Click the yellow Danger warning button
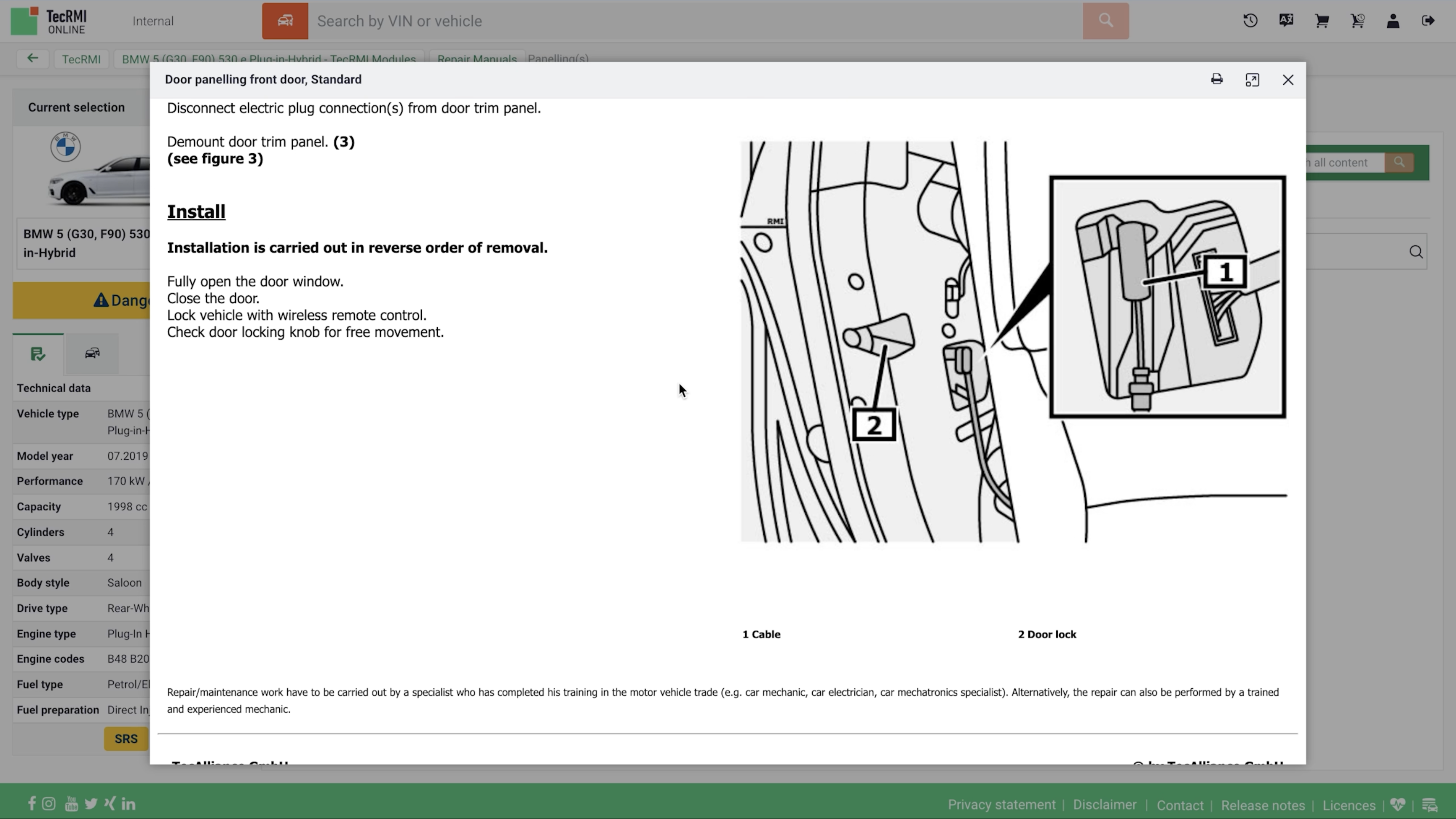This screenshot has width=1456, height=819. (81, 300)
